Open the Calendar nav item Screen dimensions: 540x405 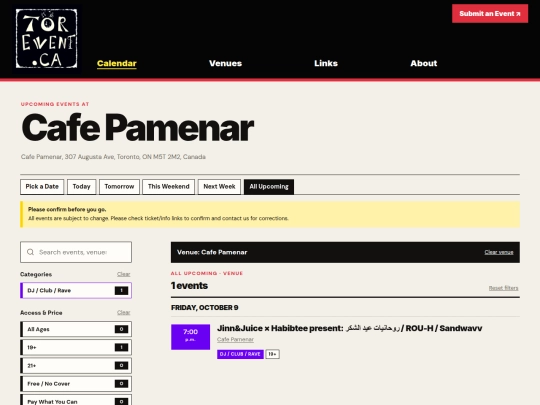pyautogui.click(x=117, y=63)
